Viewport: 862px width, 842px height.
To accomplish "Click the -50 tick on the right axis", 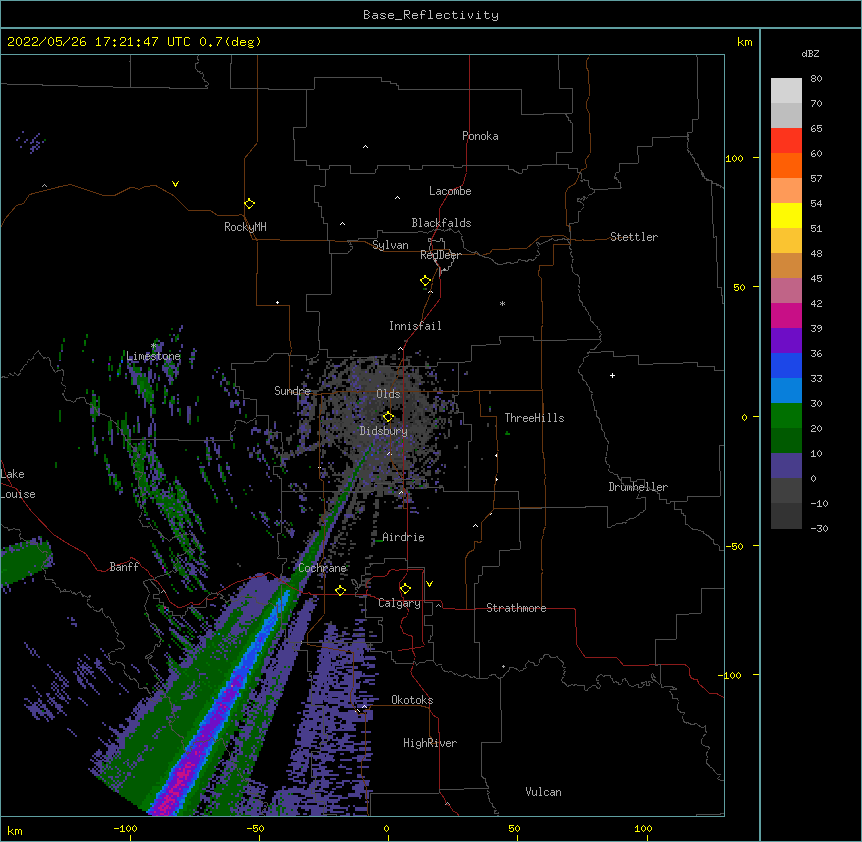I will click(x=734, y=546).
